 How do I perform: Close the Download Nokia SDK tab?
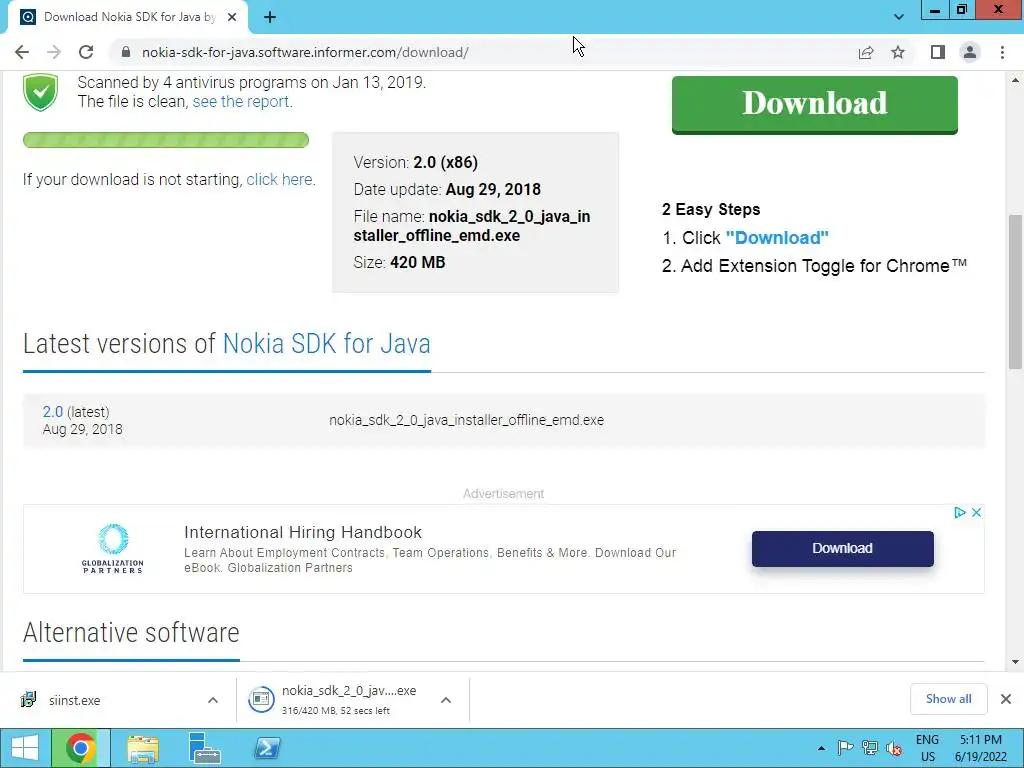[232, 17]
